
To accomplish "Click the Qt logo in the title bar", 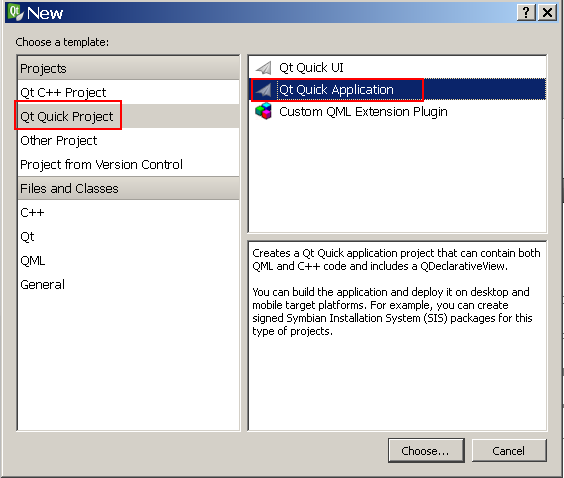I will [x=15, y=12].
